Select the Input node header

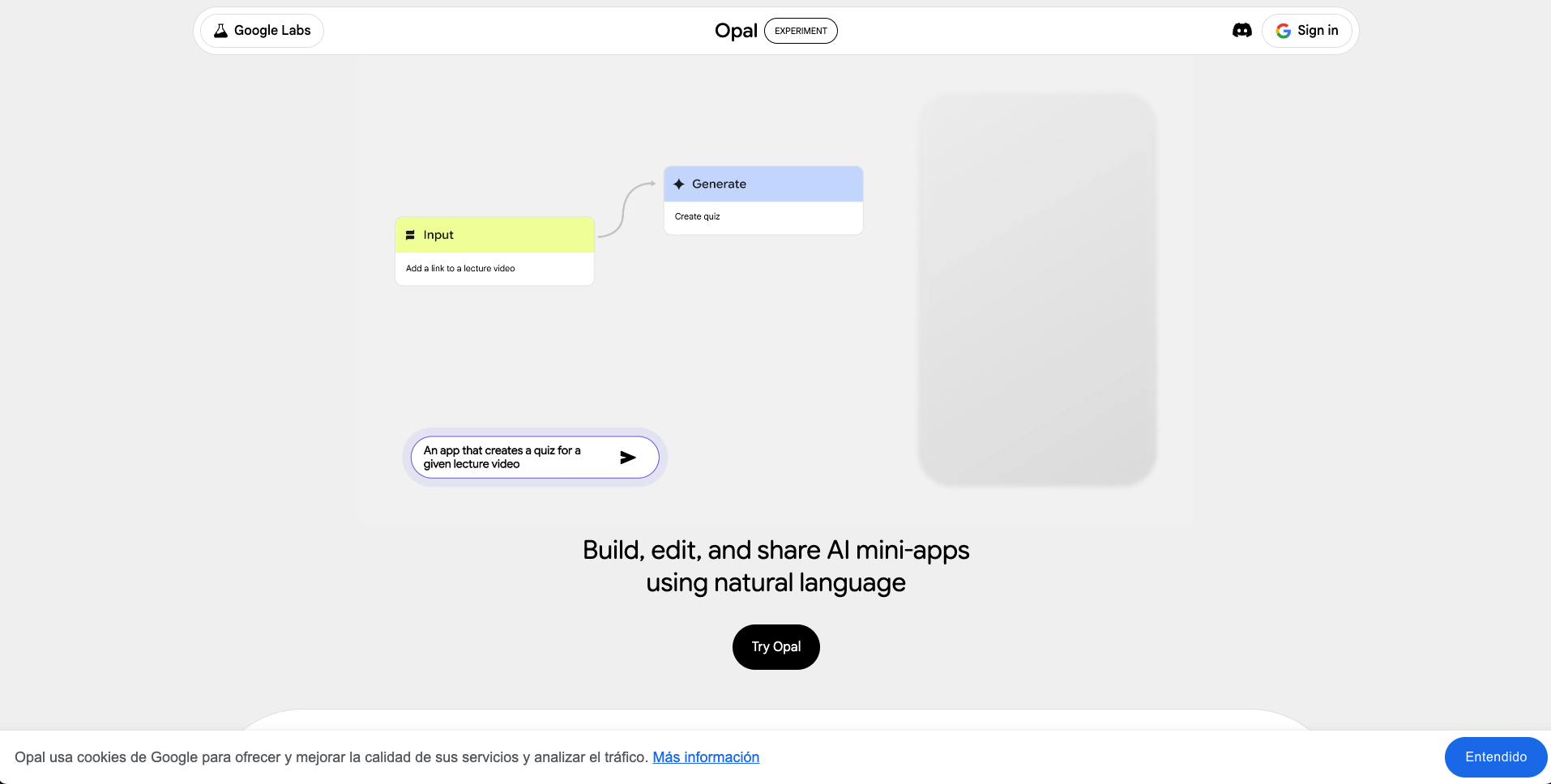(494, 235)
